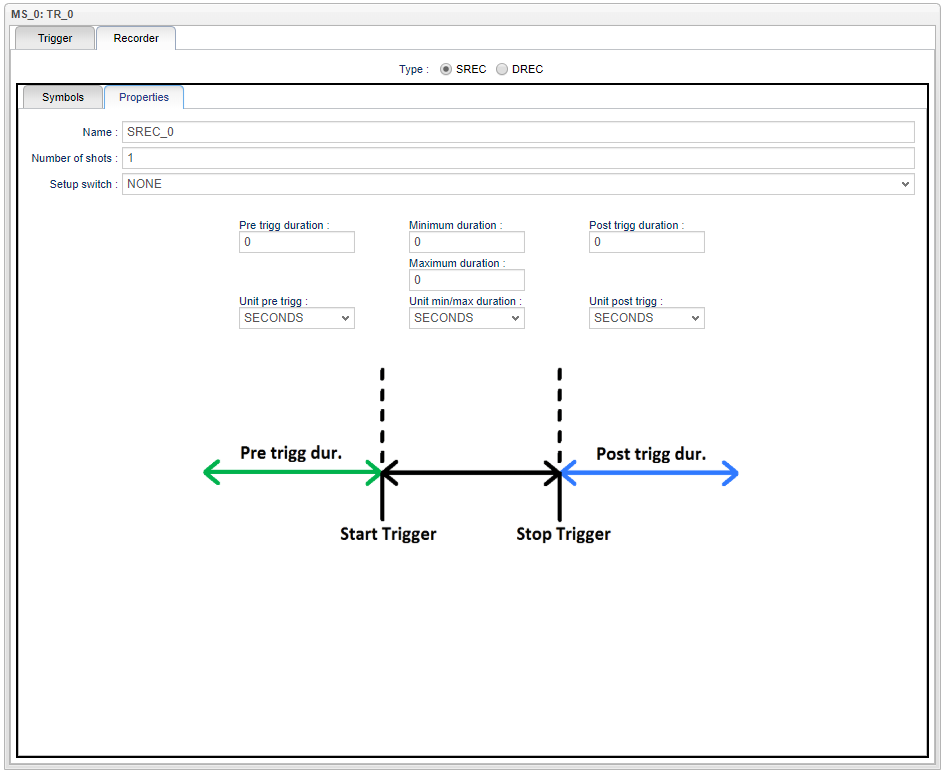Choose the DREC type radio button

[502, 70]
